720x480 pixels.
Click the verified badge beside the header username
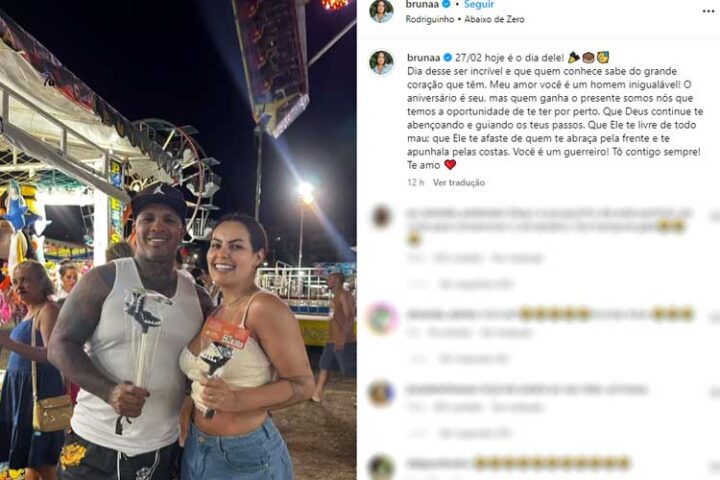[x=446, y=4]
